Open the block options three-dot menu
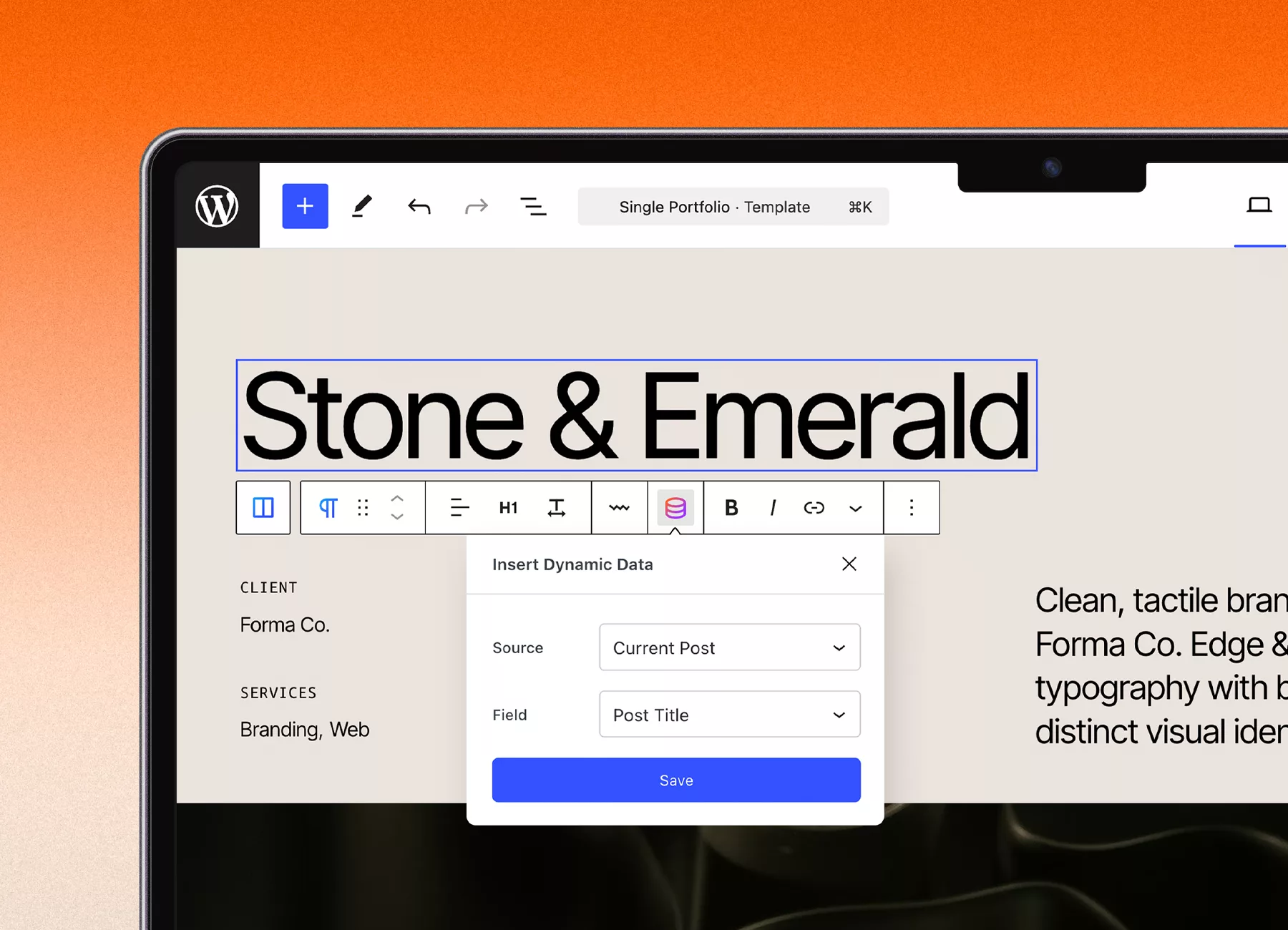1288x930 pixels. 912,508
